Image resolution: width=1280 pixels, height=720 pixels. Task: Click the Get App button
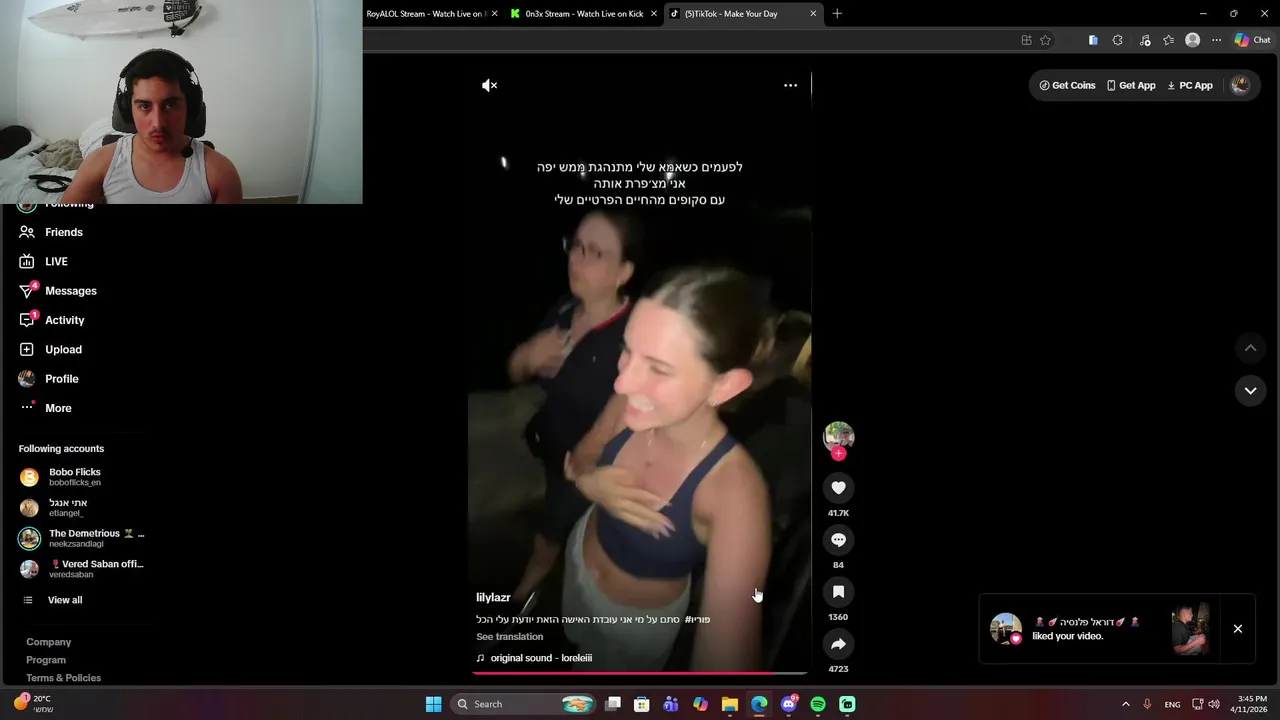(1131, 86)
